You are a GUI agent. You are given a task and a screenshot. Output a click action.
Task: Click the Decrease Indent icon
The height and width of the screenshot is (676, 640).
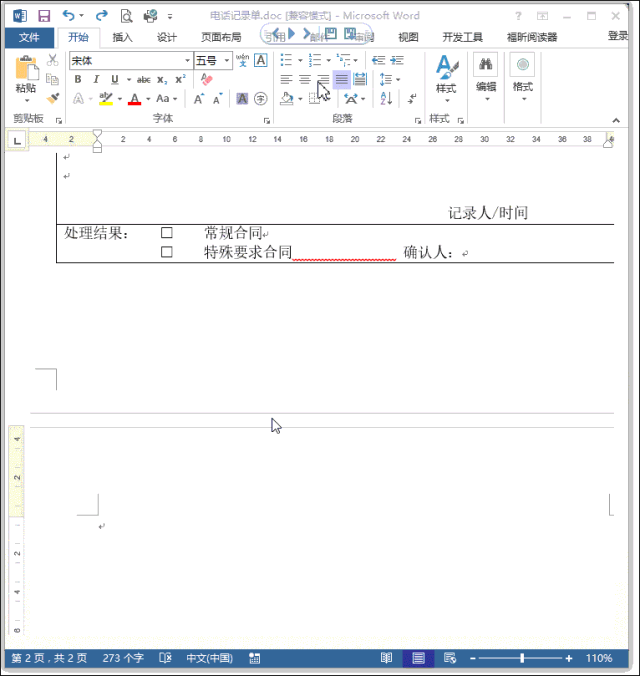[x=378, y=61]
